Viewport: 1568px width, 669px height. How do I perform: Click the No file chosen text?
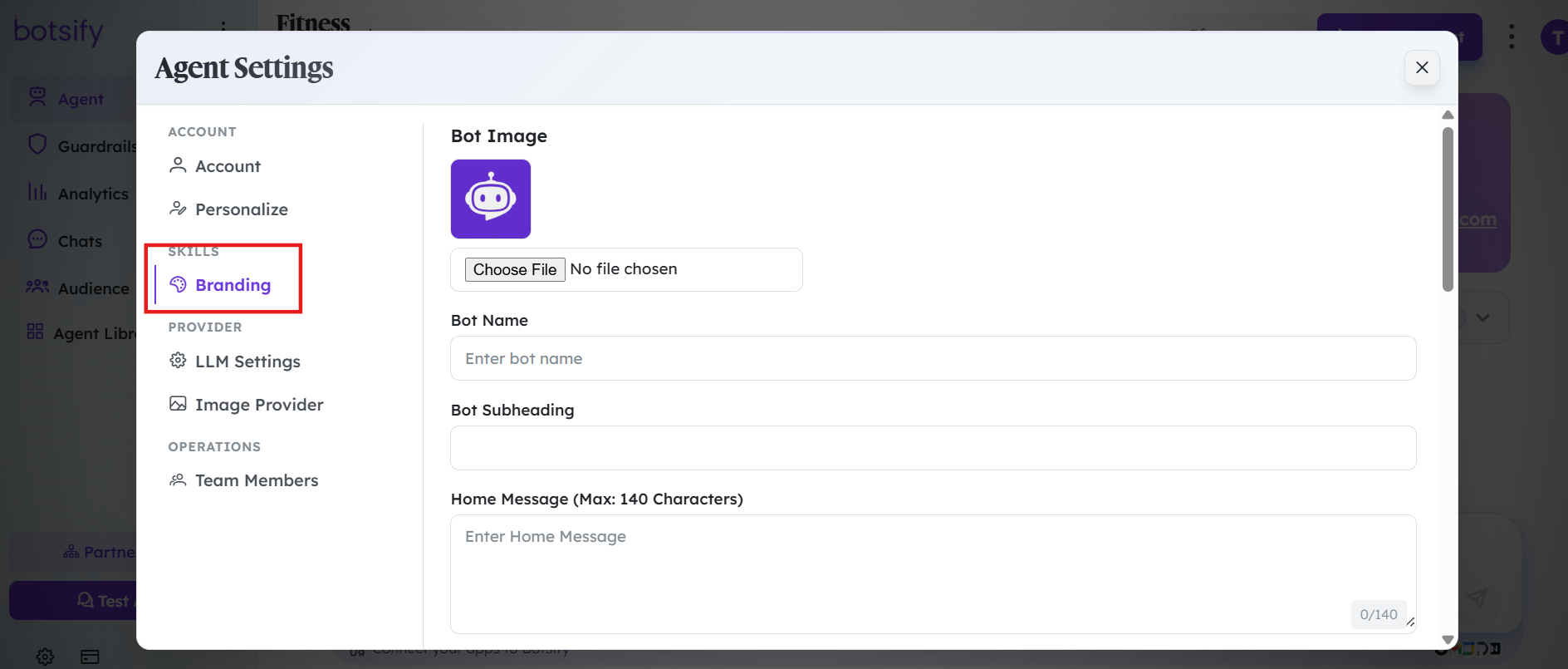[x=624, y=269]
